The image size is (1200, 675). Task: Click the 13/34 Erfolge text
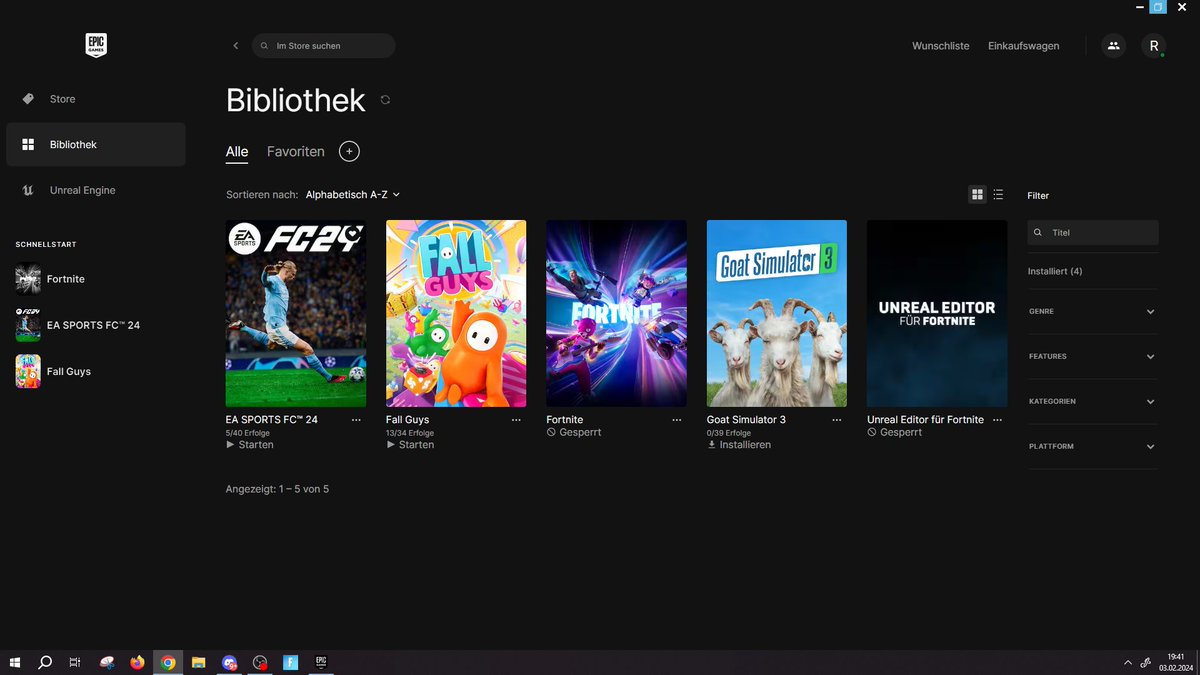[x=410, y=433]
